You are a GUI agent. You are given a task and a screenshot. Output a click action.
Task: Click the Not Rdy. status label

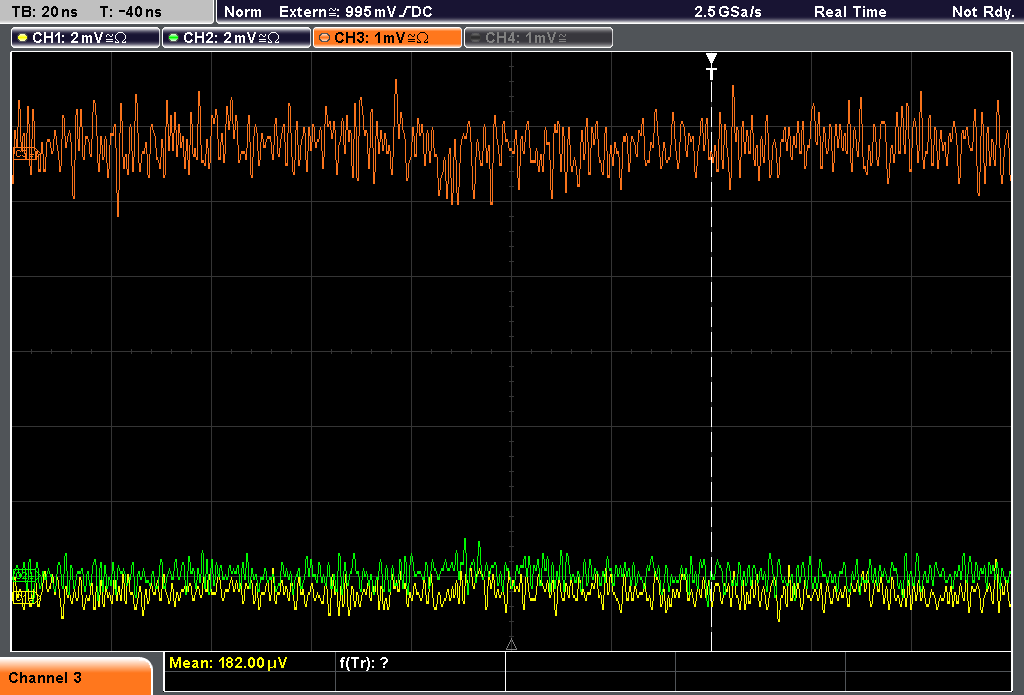[982, 12]
